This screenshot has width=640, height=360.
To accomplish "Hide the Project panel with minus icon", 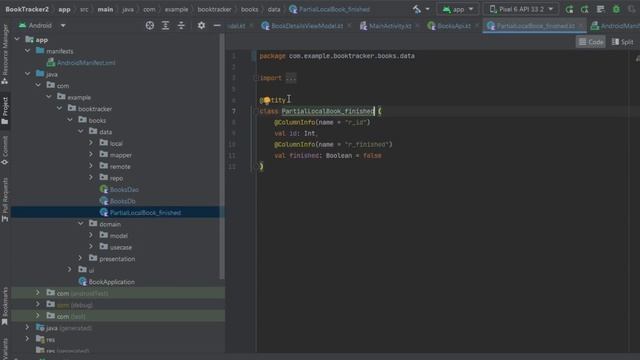I will pyautogui.click(x=217, y=25).
